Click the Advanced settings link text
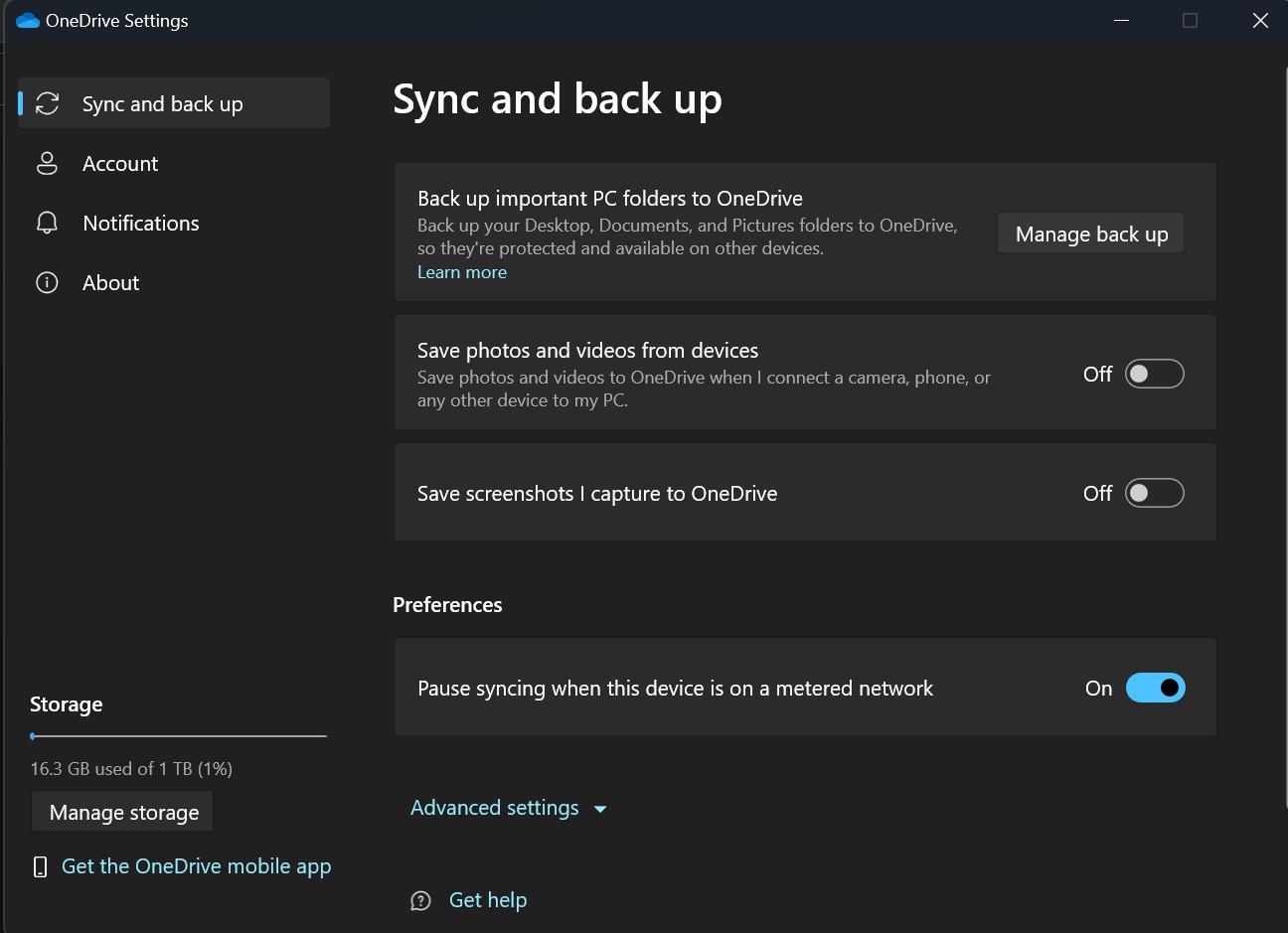Viewport: 1288px width, 933px height. coord(495,808)
